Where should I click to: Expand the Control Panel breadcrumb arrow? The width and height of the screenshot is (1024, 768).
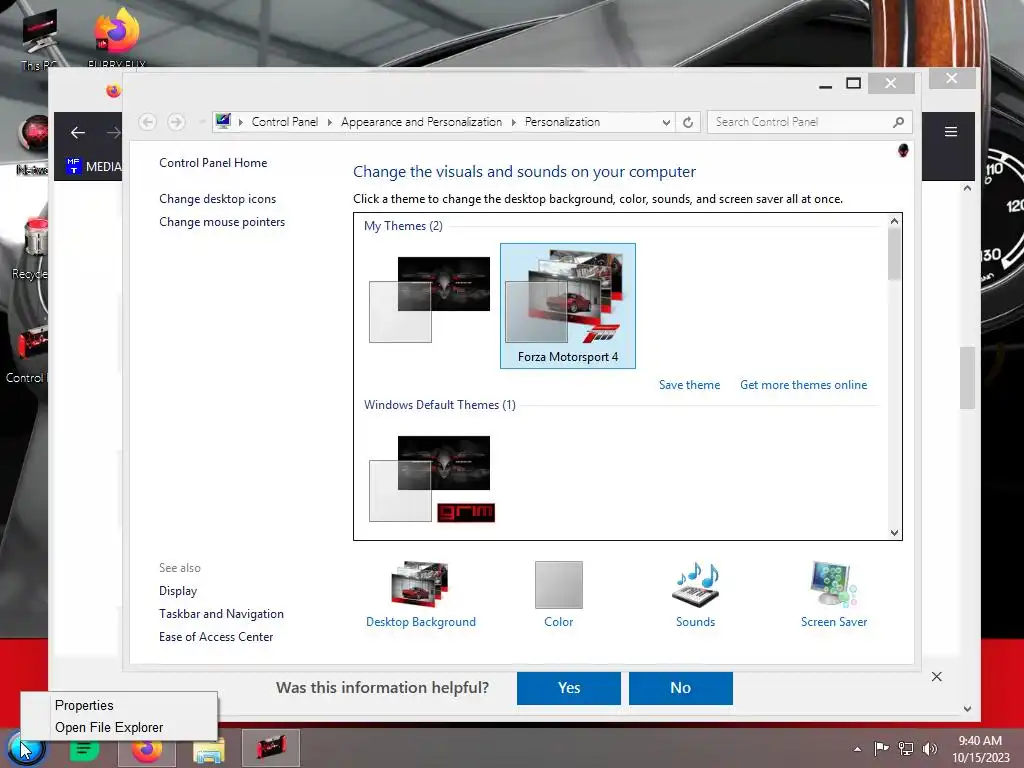[x=330, y=122]
